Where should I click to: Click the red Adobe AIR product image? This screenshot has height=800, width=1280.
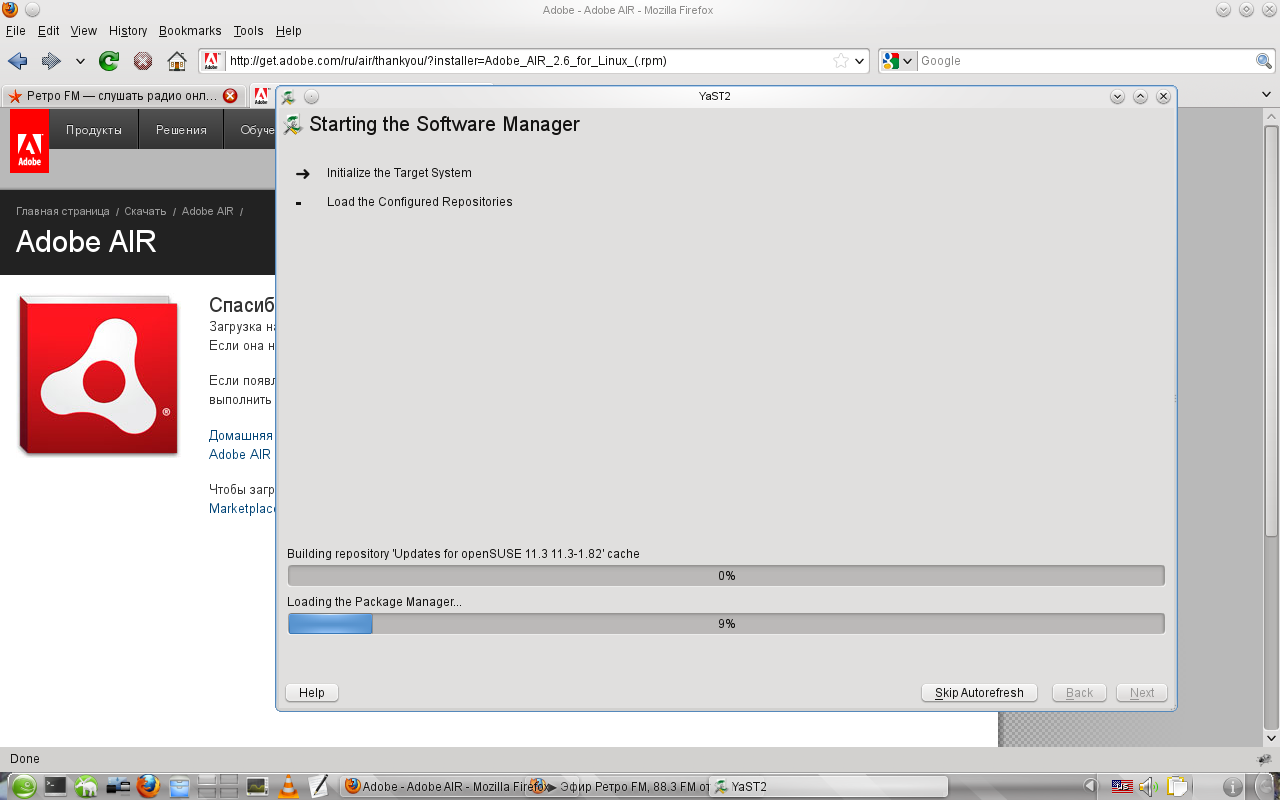tap(99, 375)
